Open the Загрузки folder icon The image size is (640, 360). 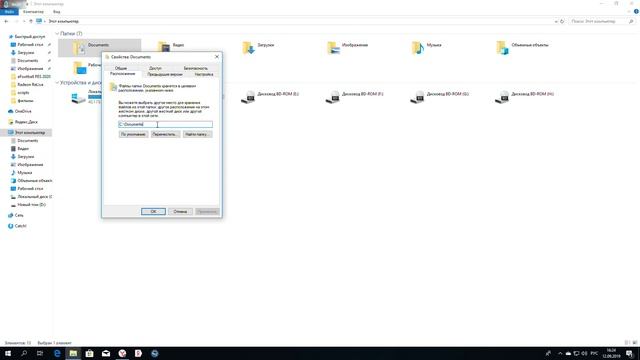click(249, 48)
